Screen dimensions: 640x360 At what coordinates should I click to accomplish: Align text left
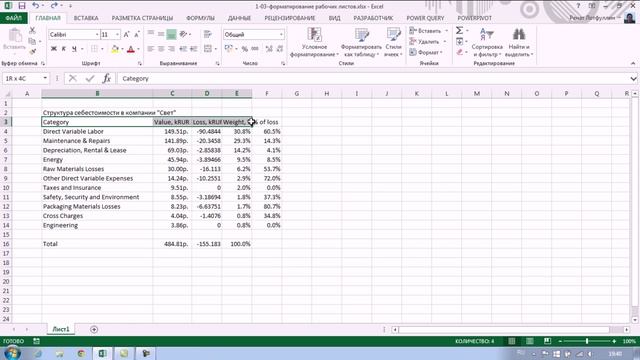pos(151,49)
